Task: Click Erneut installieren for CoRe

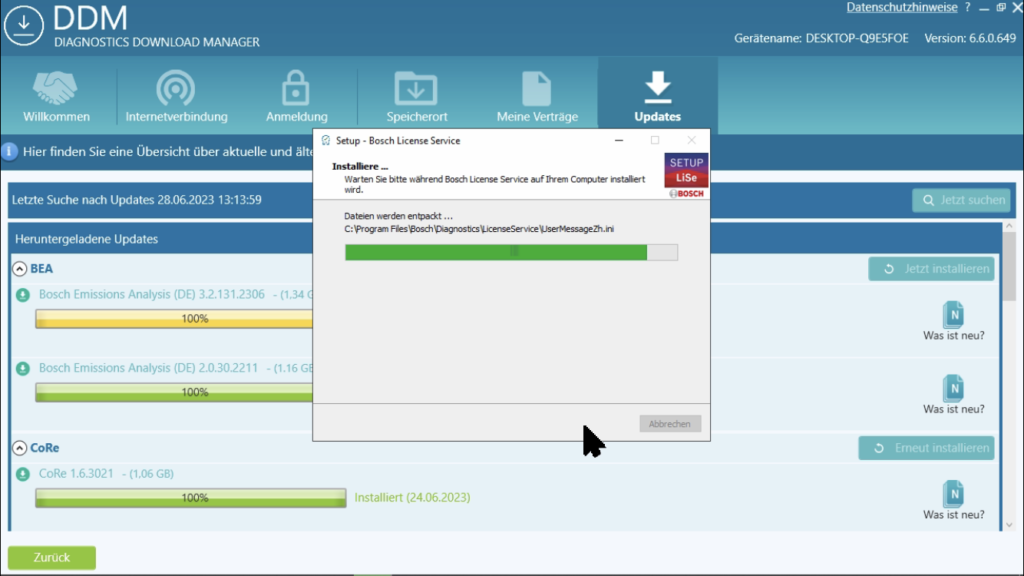Action: tap(926, 448)
